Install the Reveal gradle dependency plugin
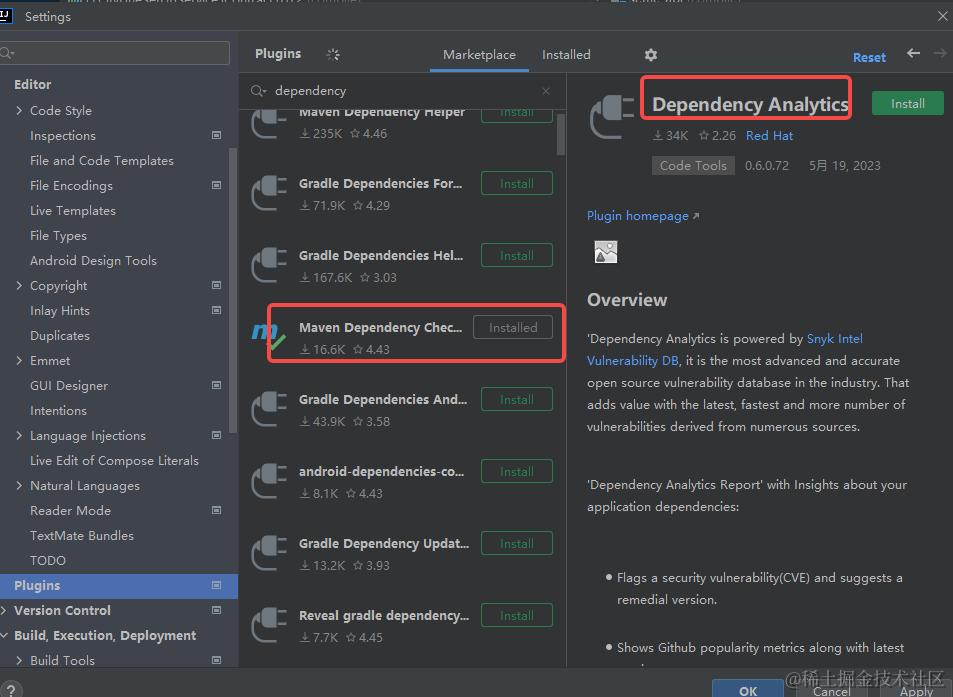The height and width of the screenshot is (697, 953). click(517, 616)
